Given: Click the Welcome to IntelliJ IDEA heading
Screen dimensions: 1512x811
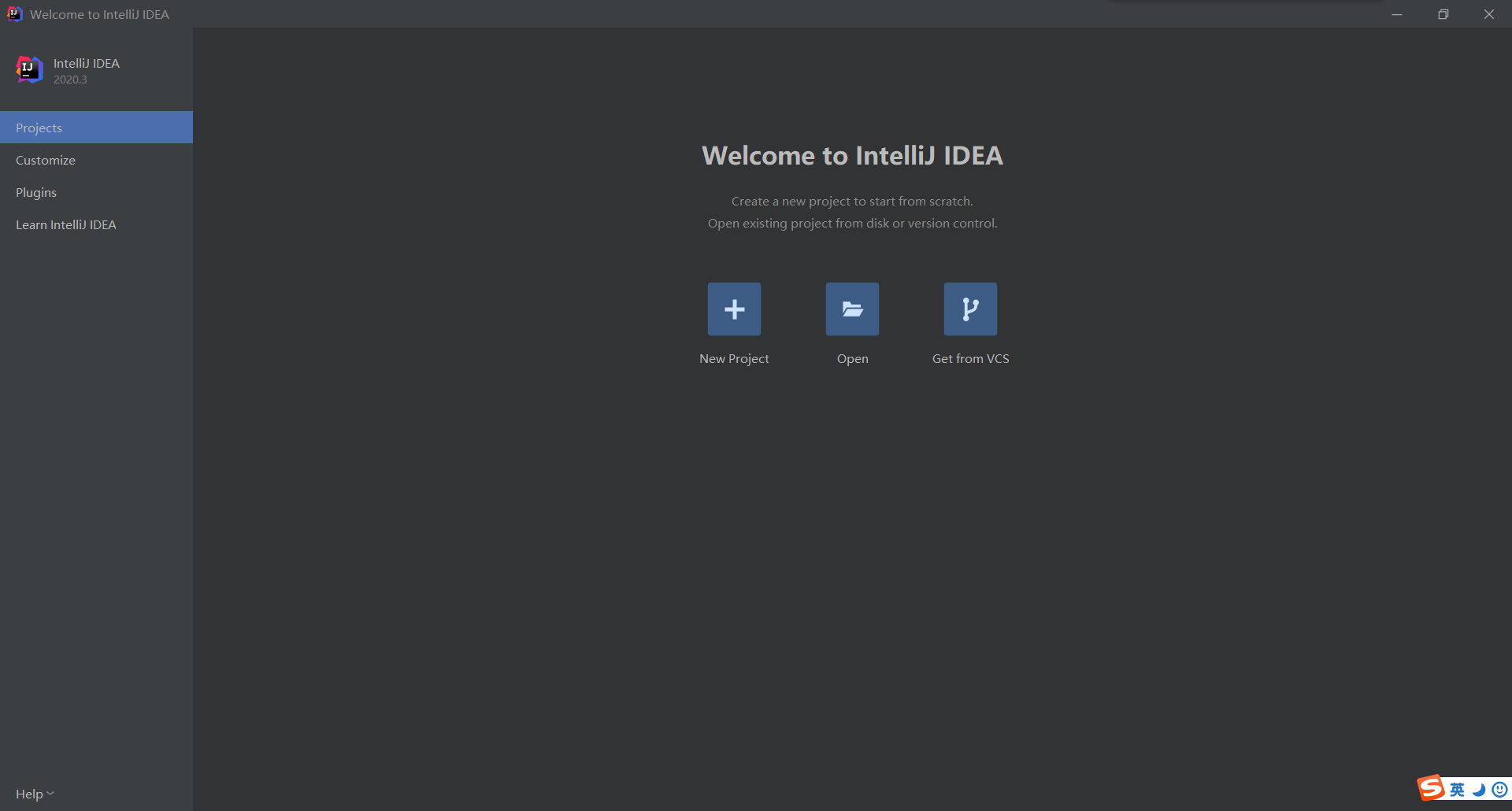Looking at the screenshot, I should [x=852, y=155].
